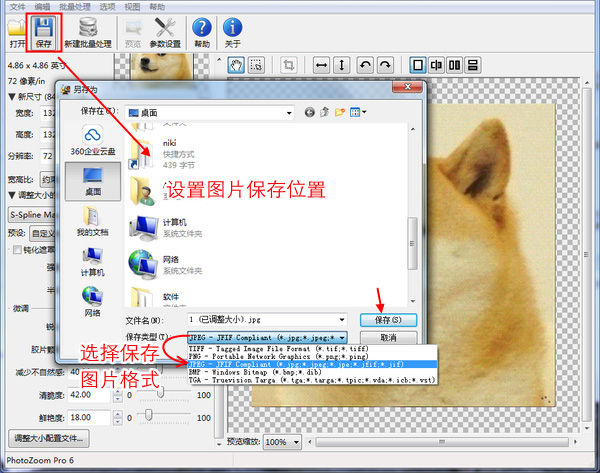Create new folder in Save As dialog

(x=339, y=112)
